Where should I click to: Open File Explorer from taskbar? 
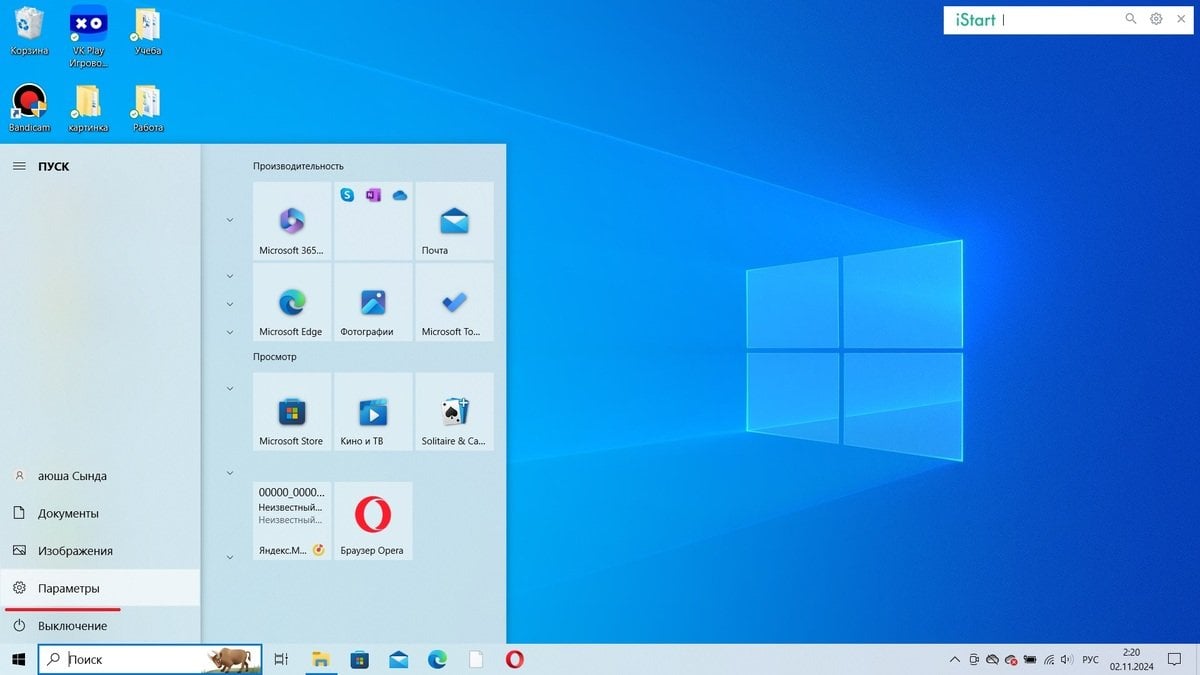320,659
